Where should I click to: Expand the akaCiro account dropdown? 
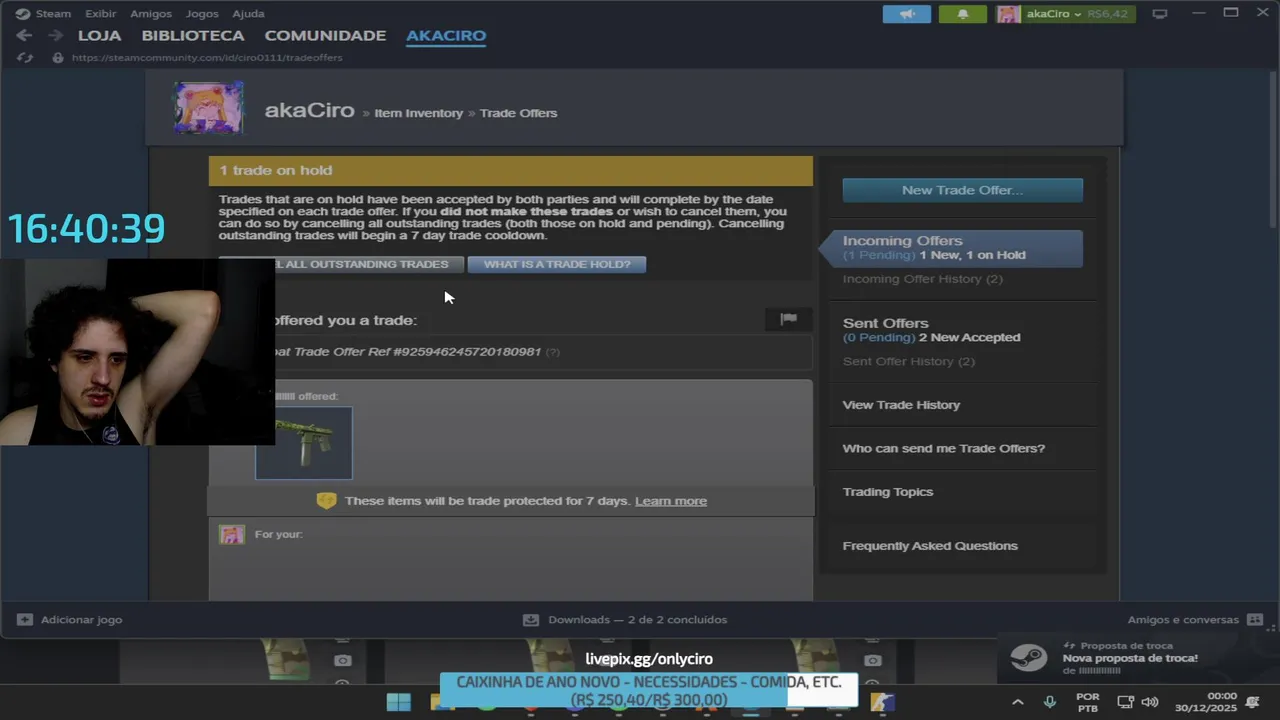(x=1053, y=14)
